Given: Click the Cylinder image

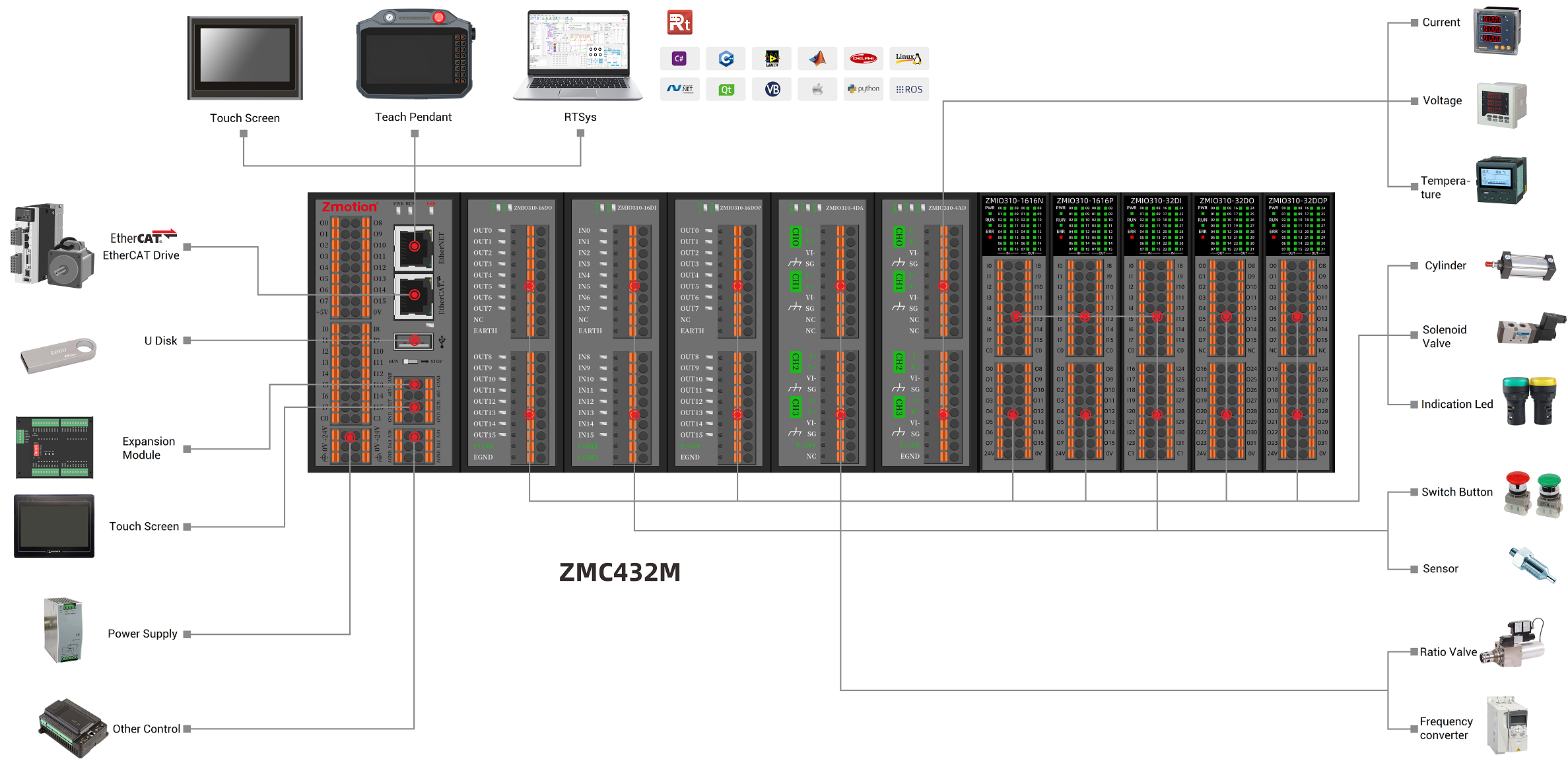Looking at the screenshot, I should pos(1520,265).
